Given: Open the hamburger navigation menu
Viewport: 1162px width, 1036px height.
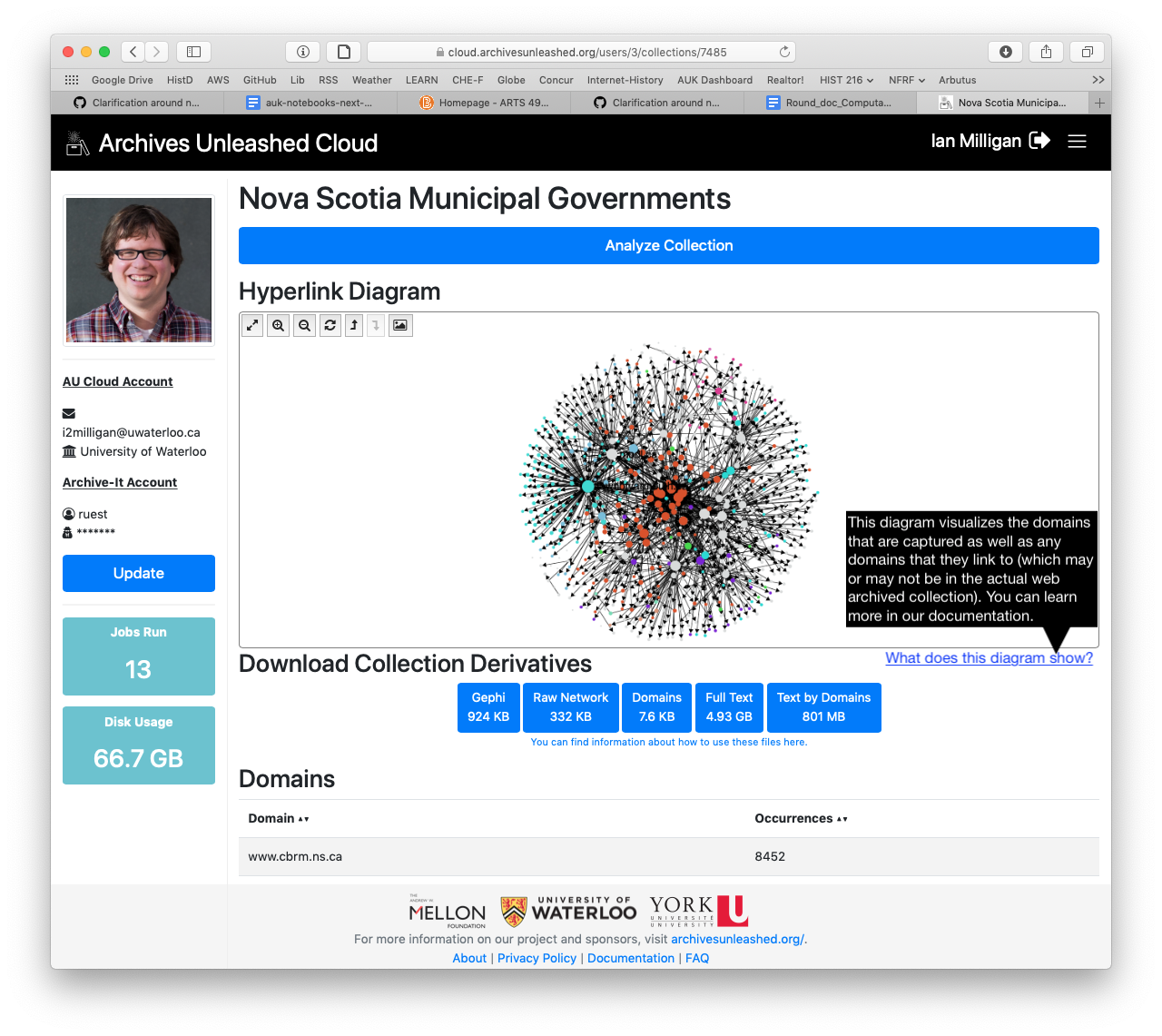Looking at the screenshot, I should 1078,142.
